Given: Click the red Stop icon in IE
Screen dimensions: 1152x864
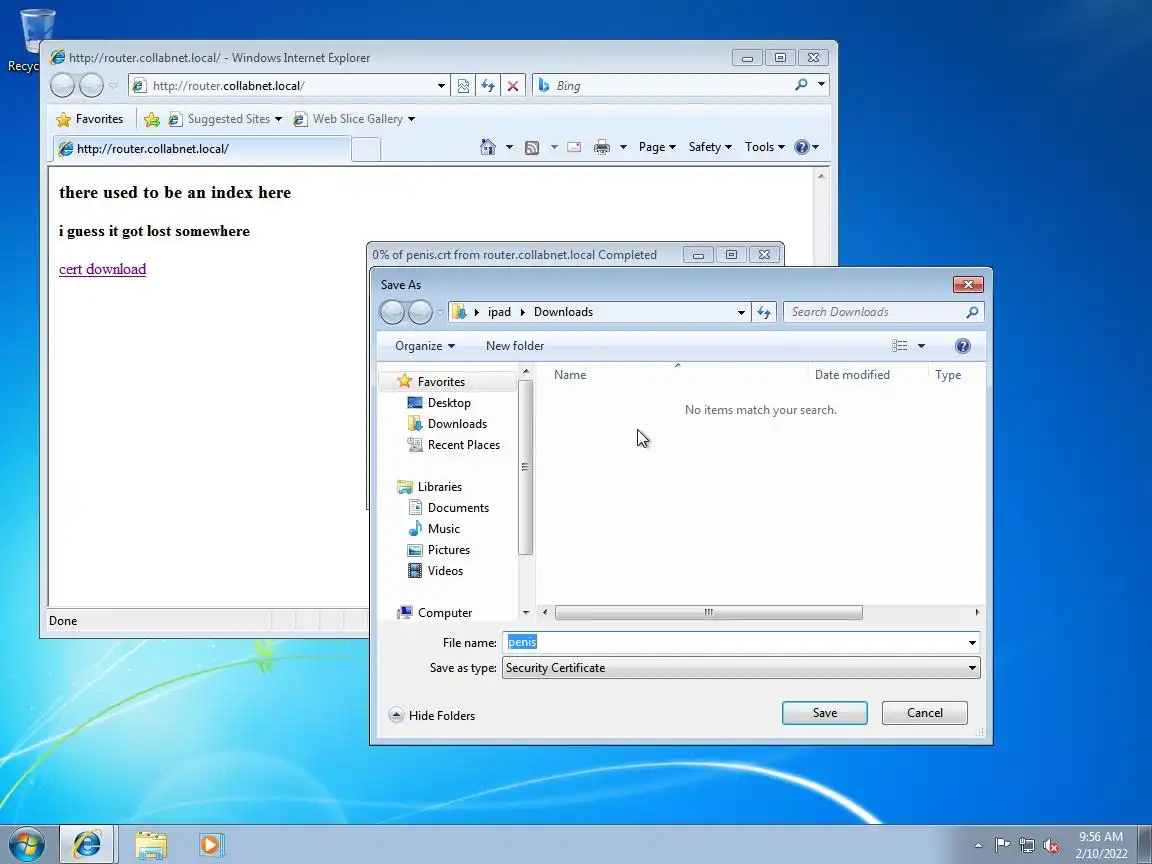Looking at the screenshot, I should [513, 86].
